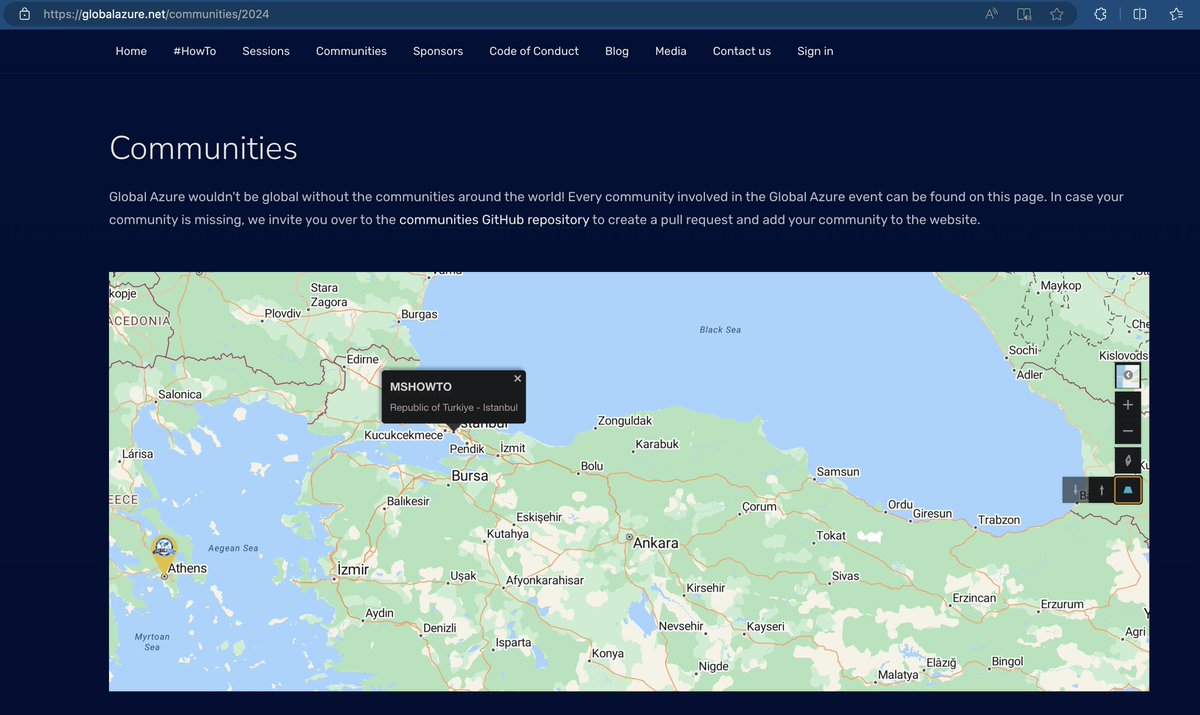Click the Ankara city label on map
Screen dimensions: 1200x715
(656, 543)
